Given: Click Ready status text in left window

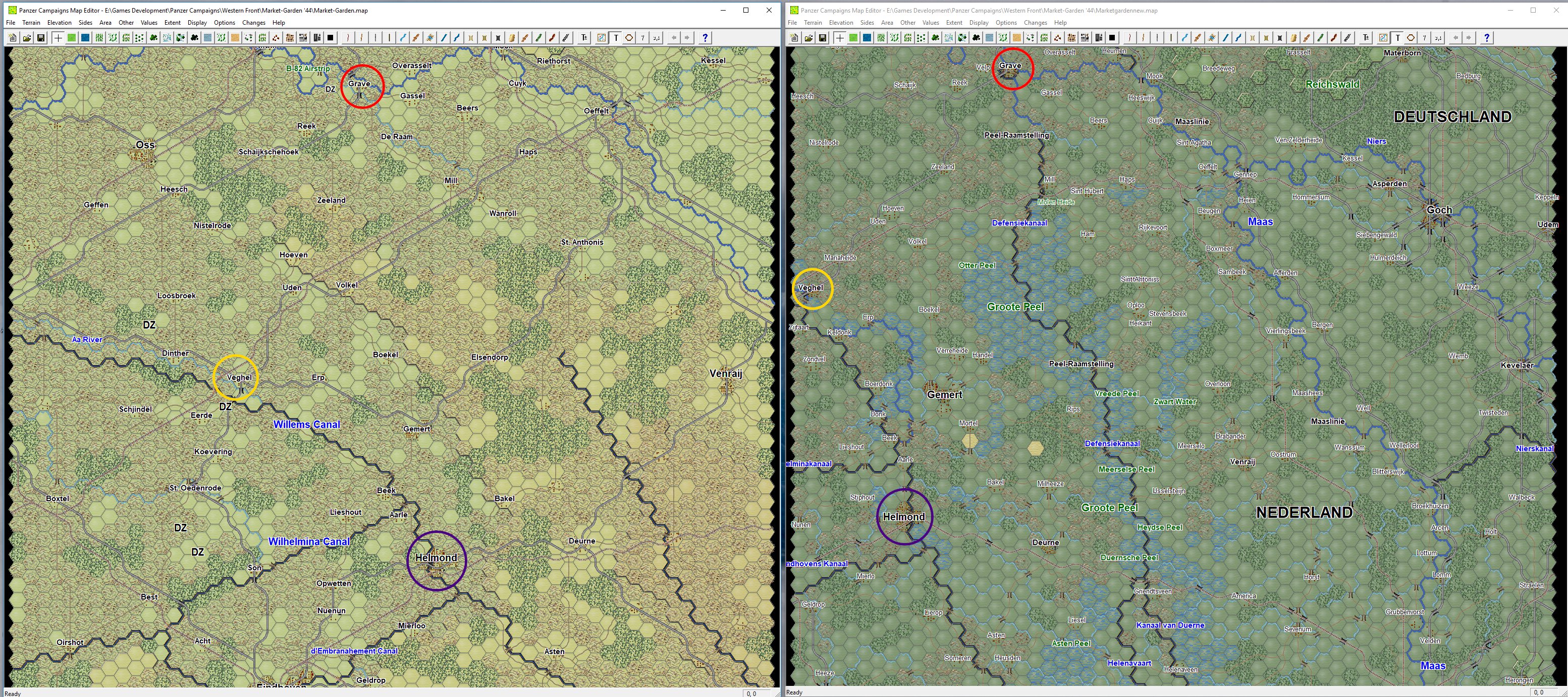Looking at the screenshot, I should [13, 693].
